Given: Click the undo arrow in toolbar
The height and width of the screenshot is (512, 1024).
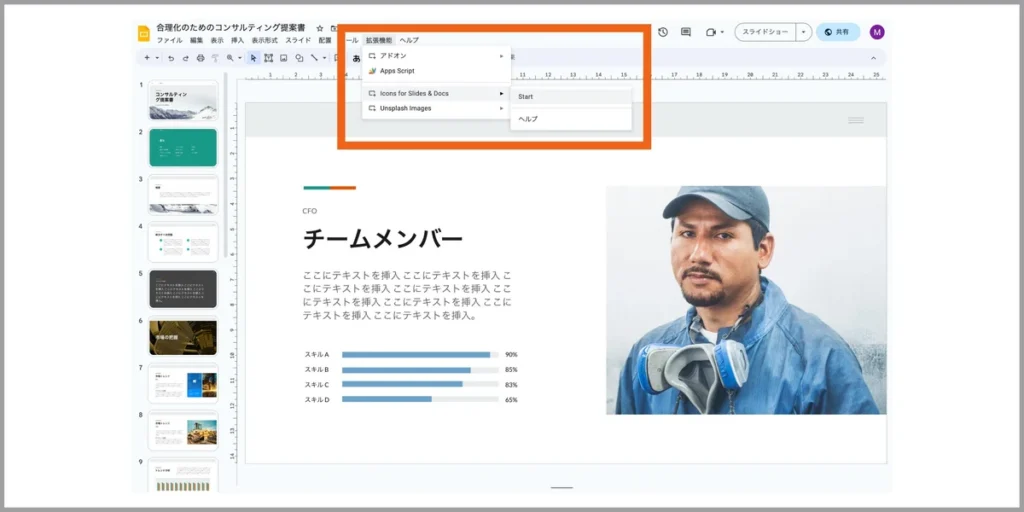Looking at the screenshot, I should pyautogui.click(x=171, y=58).
